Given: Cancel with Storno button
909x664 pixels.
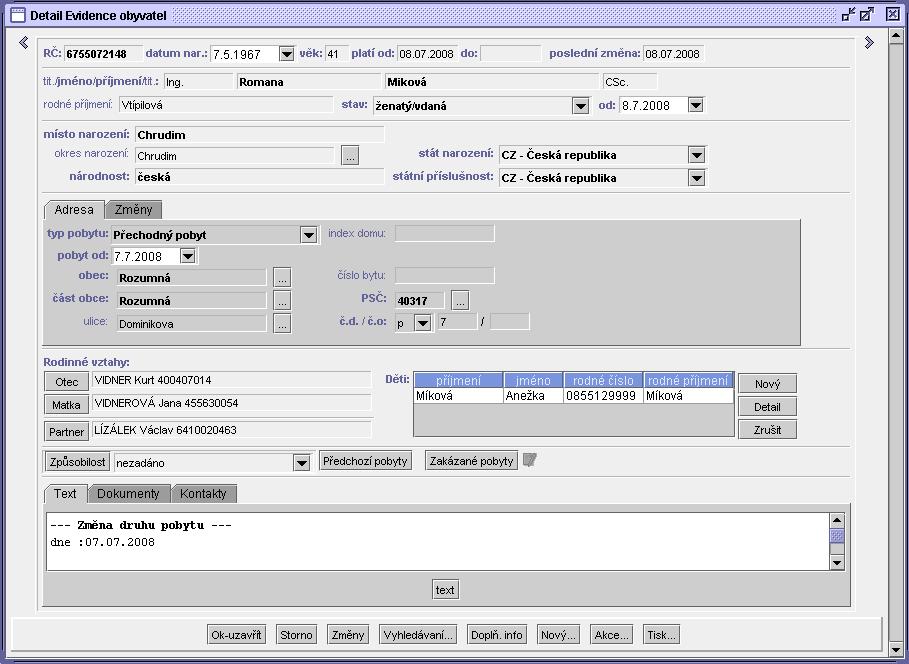Looking at the screenshot, I should 296,635.
